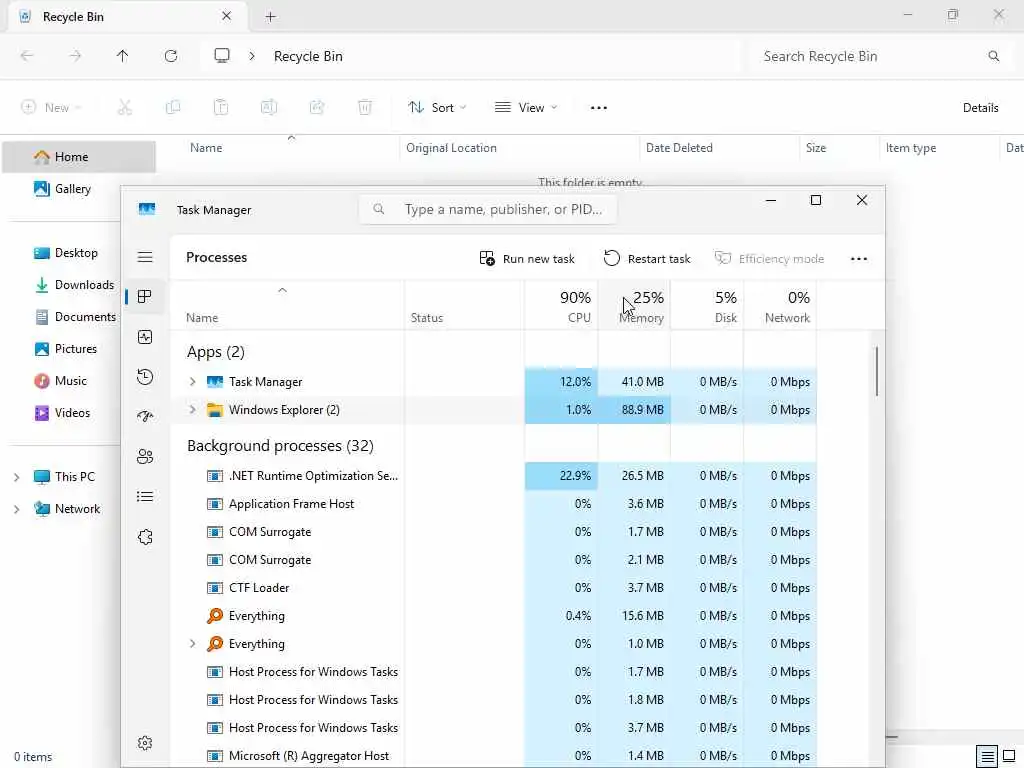Open the Services page puzzle icon
The image size is (1024, 768).
(x=145, y=537)
